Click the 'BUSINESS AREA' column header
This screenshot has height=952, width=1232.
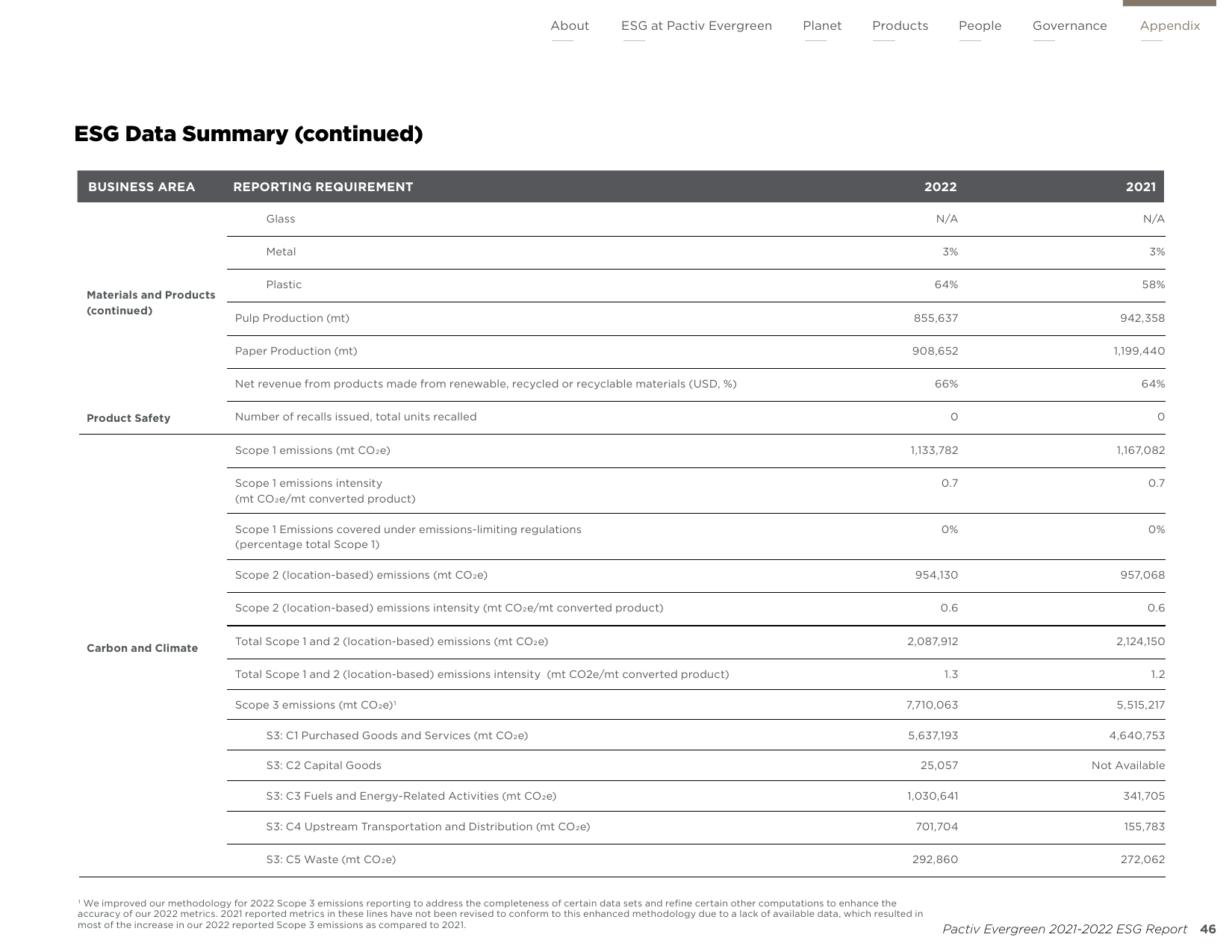pyautogui.click(x=141, y=187)
